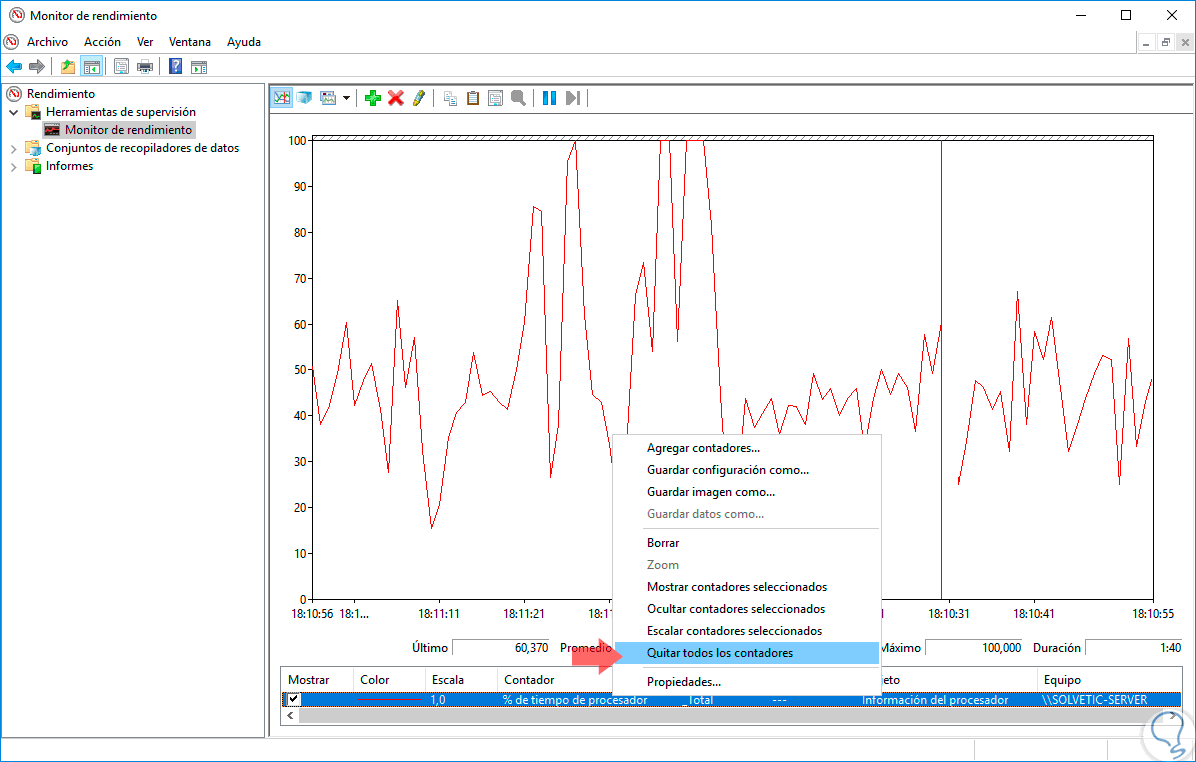
Task: Click the red line color swatch in the counter row
Action: 390,699
